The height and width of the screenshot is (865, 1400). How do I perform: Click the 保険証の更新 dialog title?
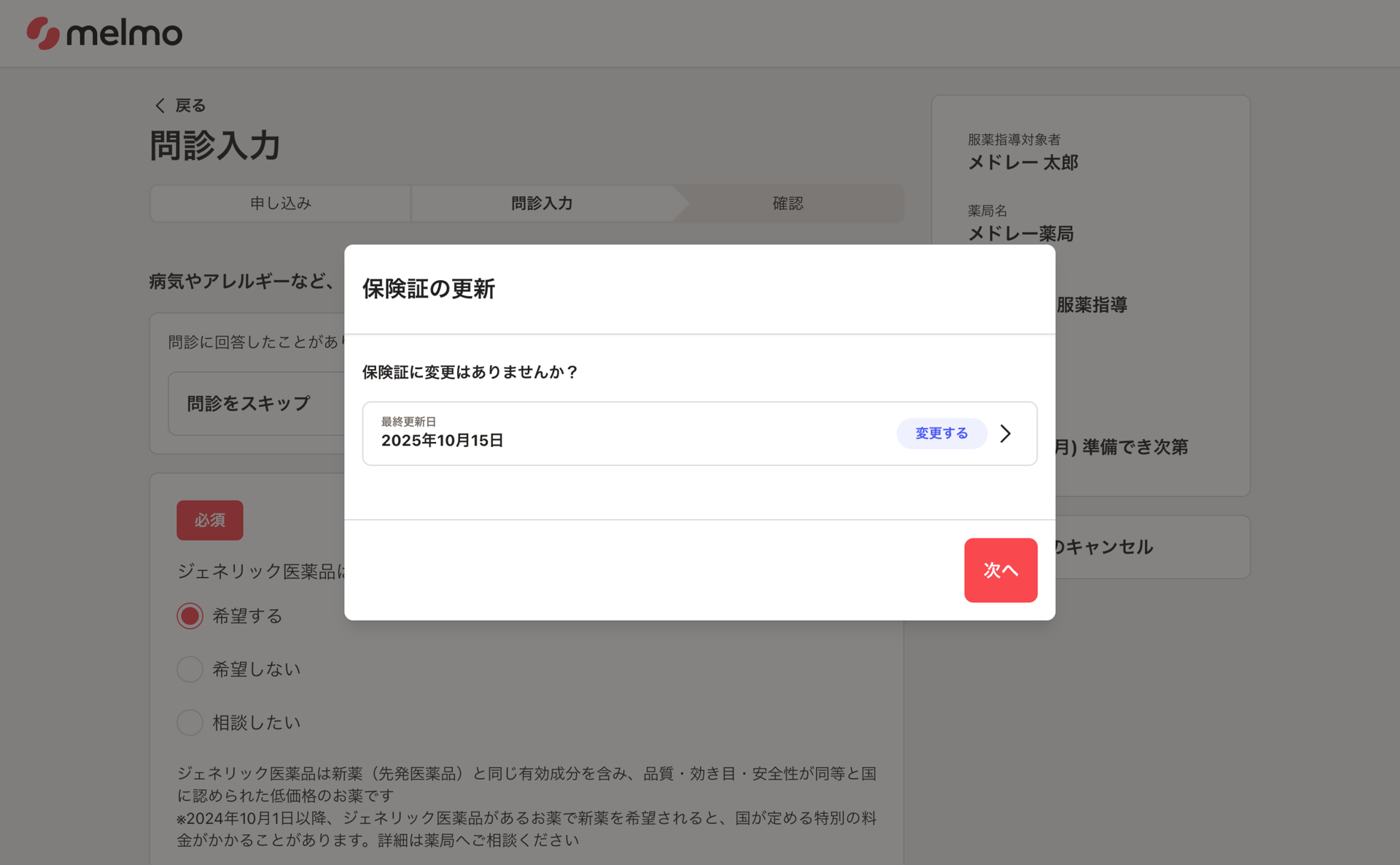coord(429,289)
